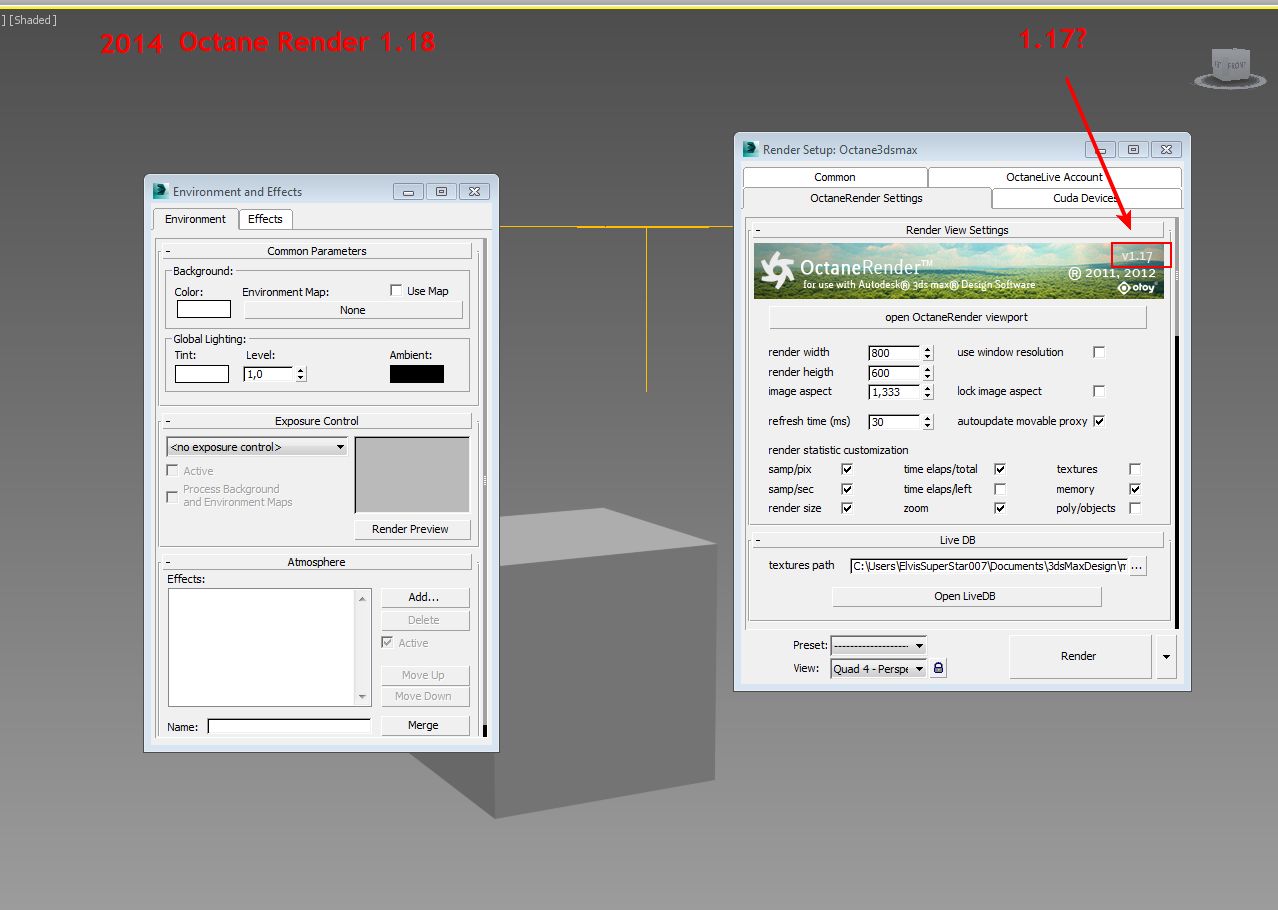
Task: Click the render width field showing 800
Action: tap(894, 353)
